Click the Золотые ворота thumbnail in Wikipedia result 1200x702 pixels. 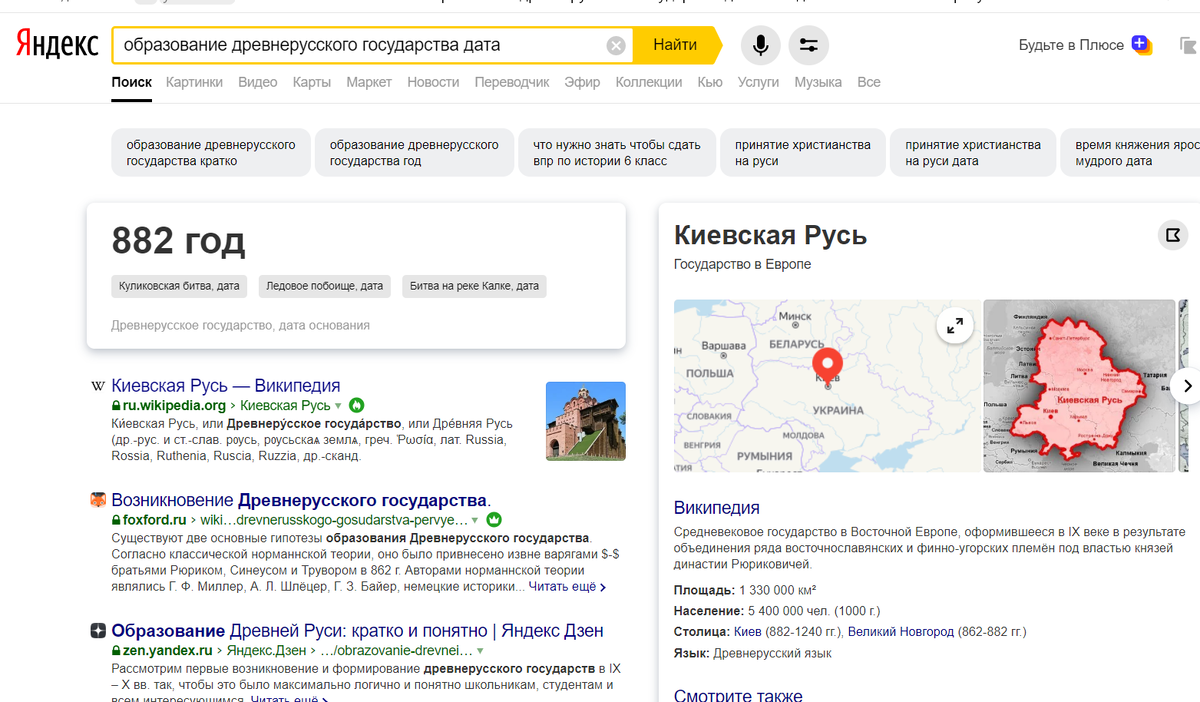pos(586,421)
